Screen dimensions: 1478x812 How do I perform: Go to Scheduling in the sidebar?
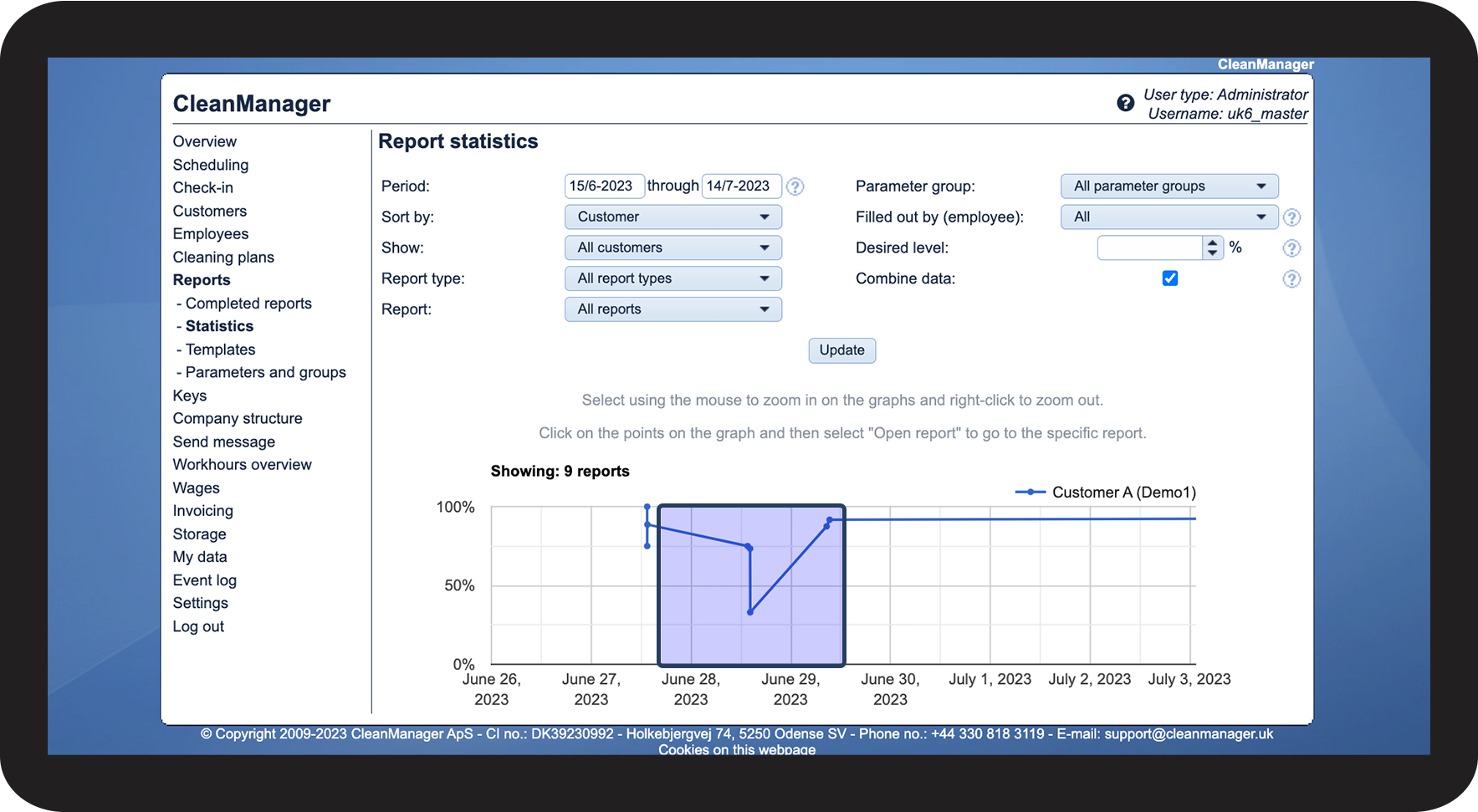(211, 165)
